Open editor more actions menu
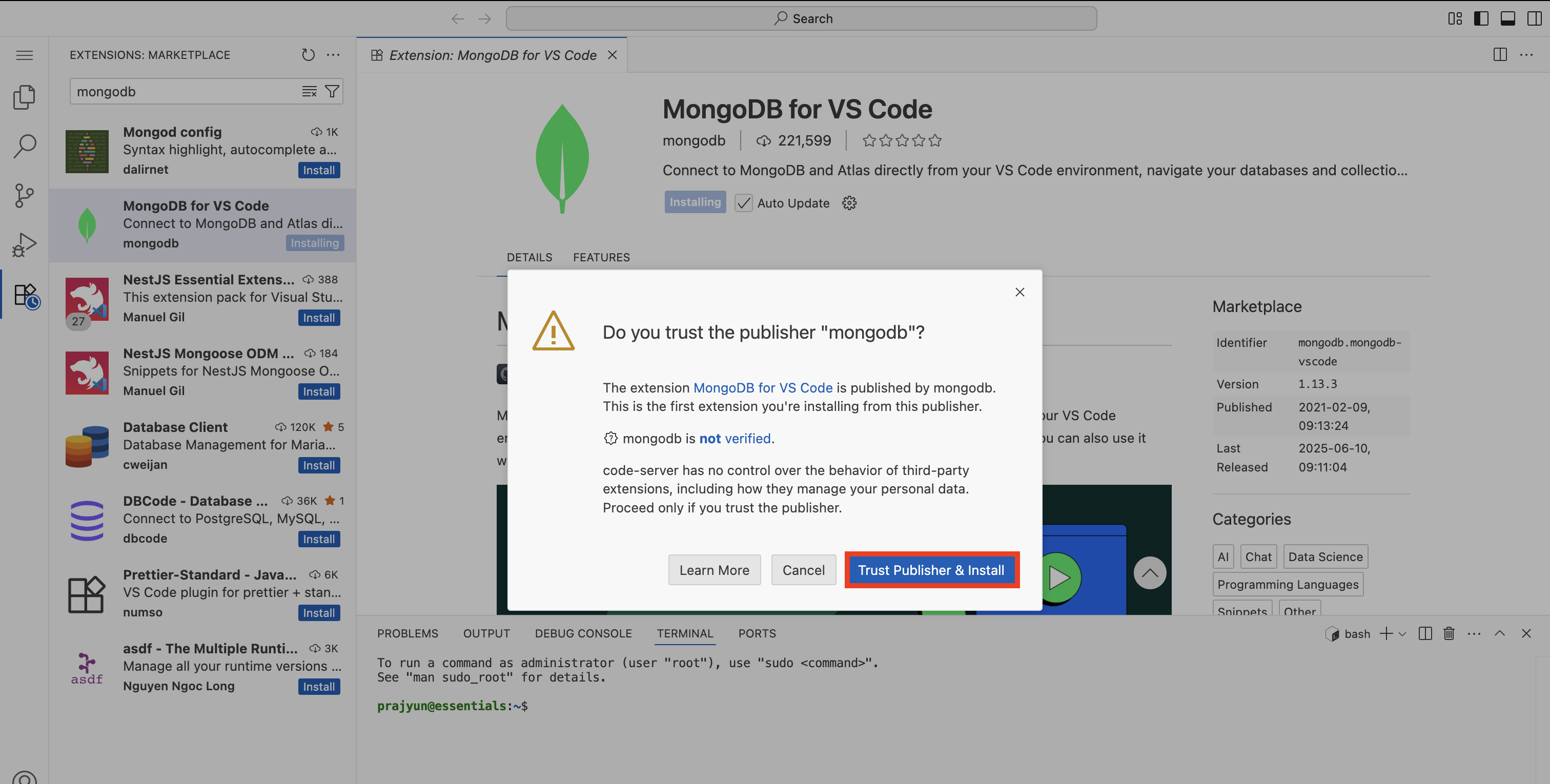Viewport: 1550px width, 784px height. 1526,55
